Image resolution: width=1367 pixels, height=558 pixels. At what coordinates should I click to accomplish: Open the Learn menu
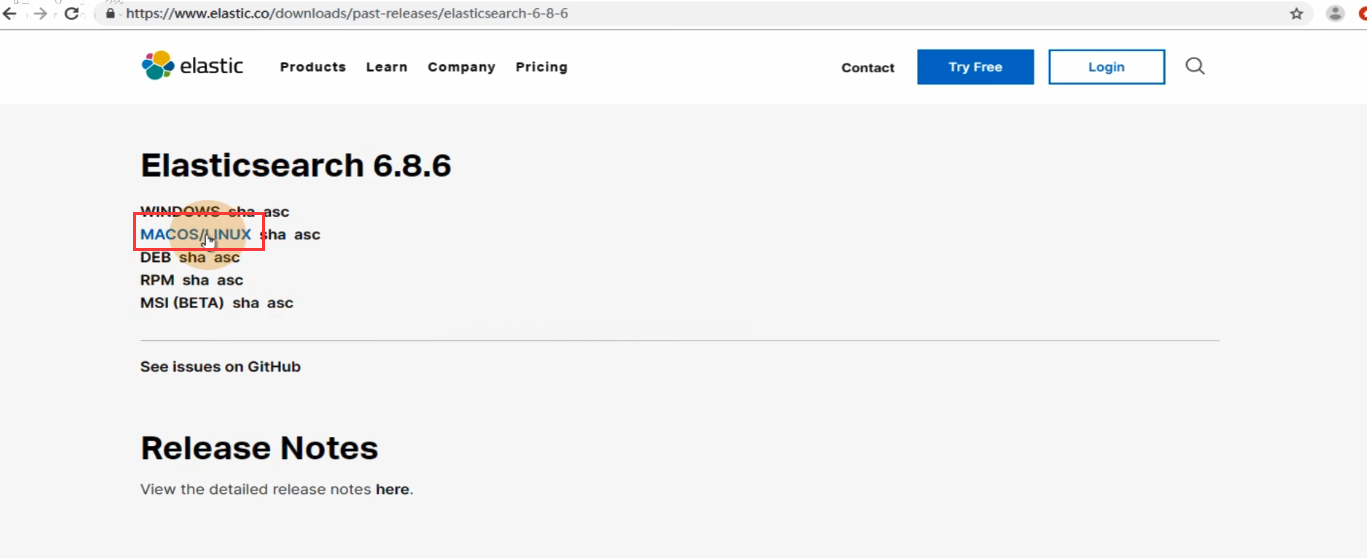click(x=386, y=67)
